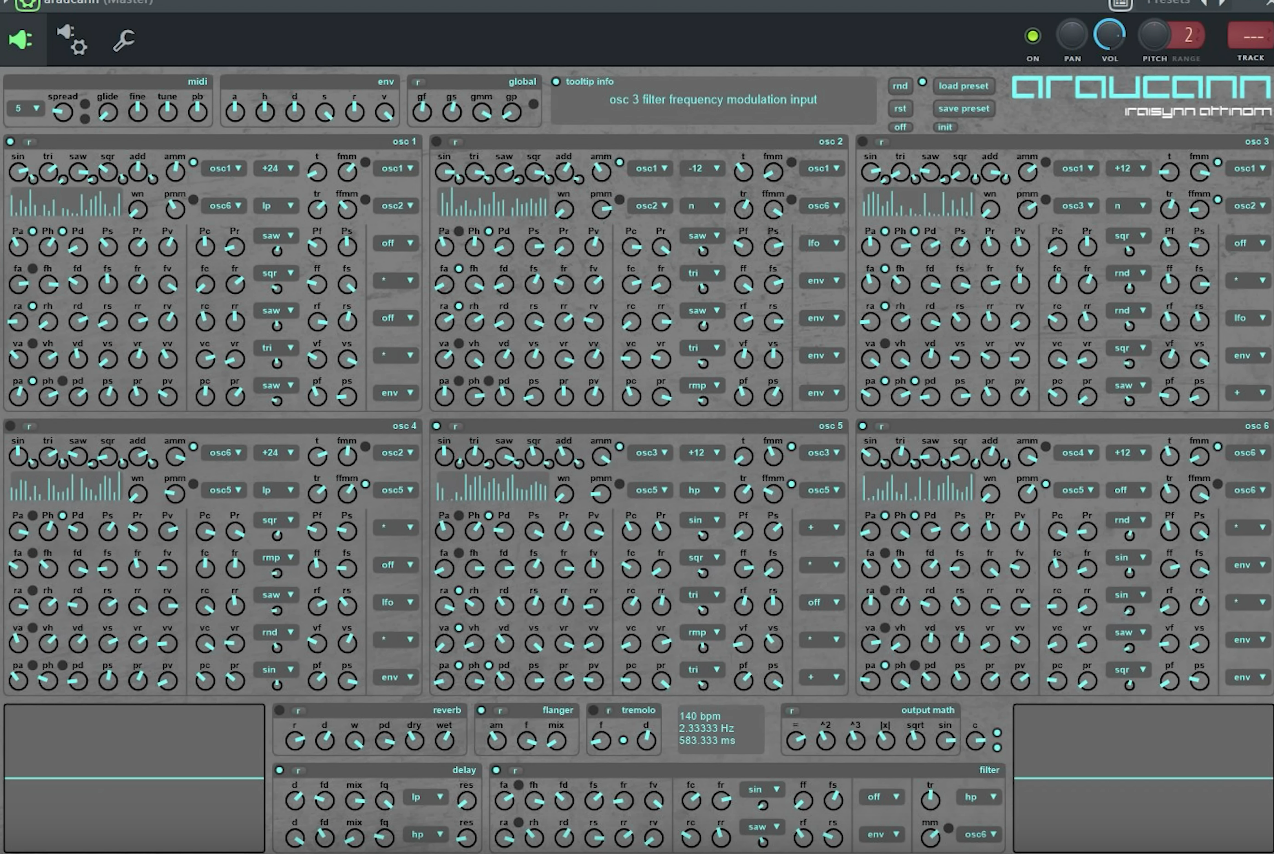The width and height of the screenshot is (1274, 854).
Task: Click the off button beside init
Action: pos(901,127)
